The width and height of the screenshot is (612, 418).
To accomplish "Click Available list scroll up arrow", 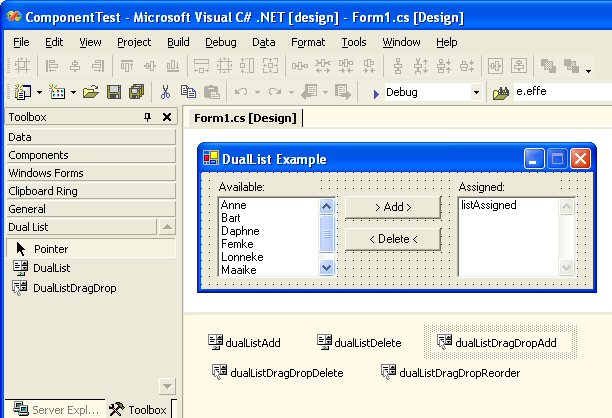I will click(327, 206).
